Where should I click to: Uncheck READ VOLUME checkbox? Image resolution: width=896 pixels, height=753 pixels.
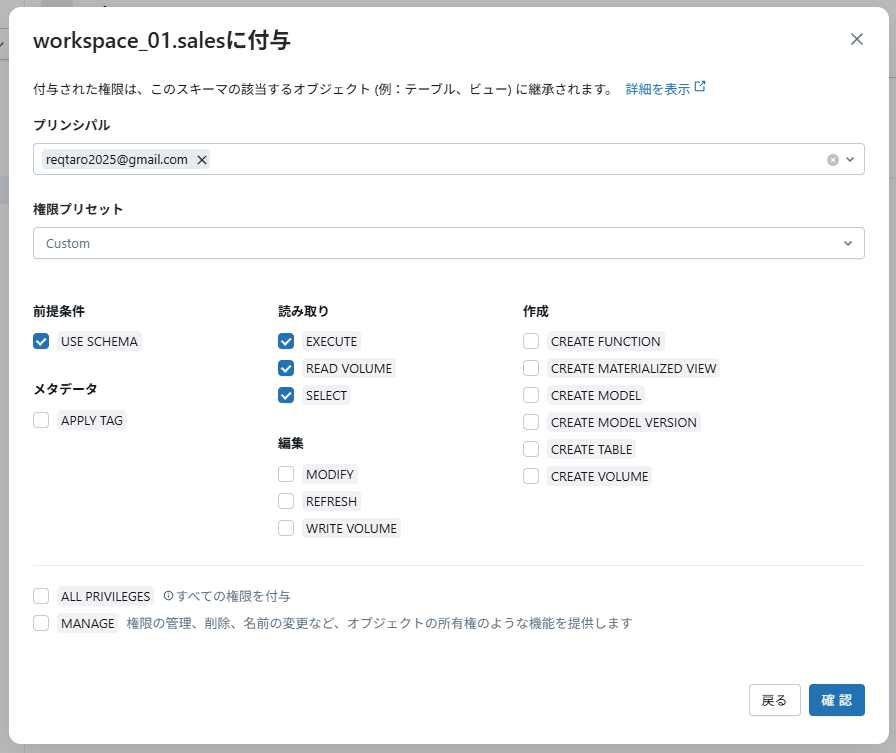(286, 368)
